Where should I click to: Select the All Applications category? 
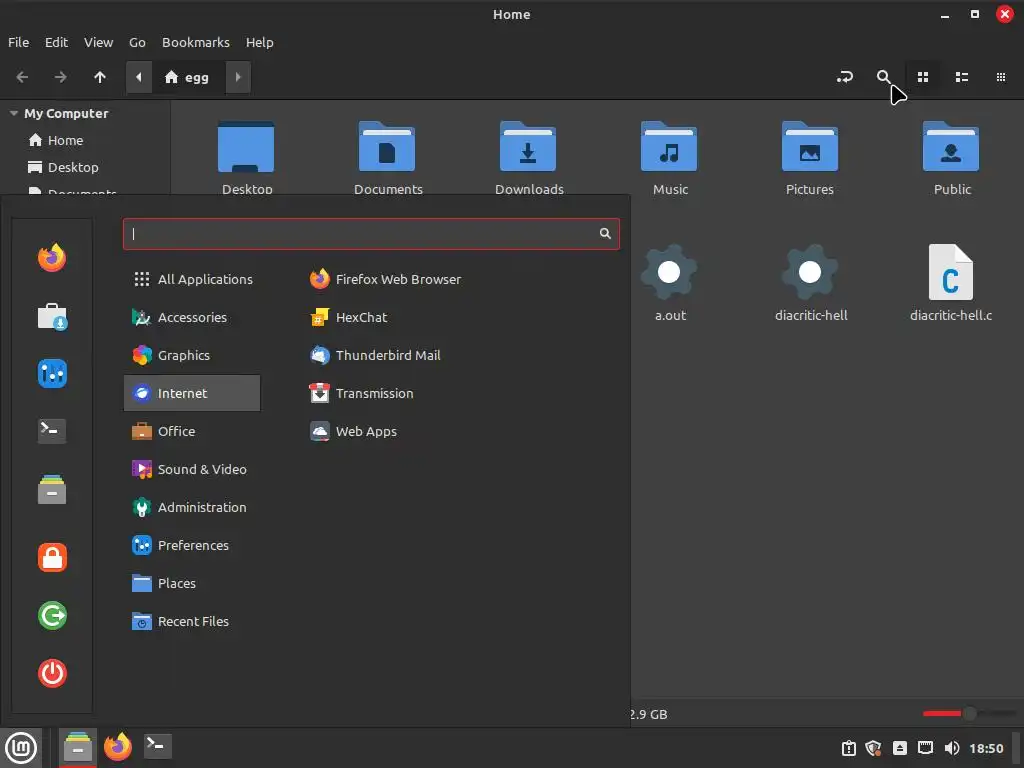[192, 280]
